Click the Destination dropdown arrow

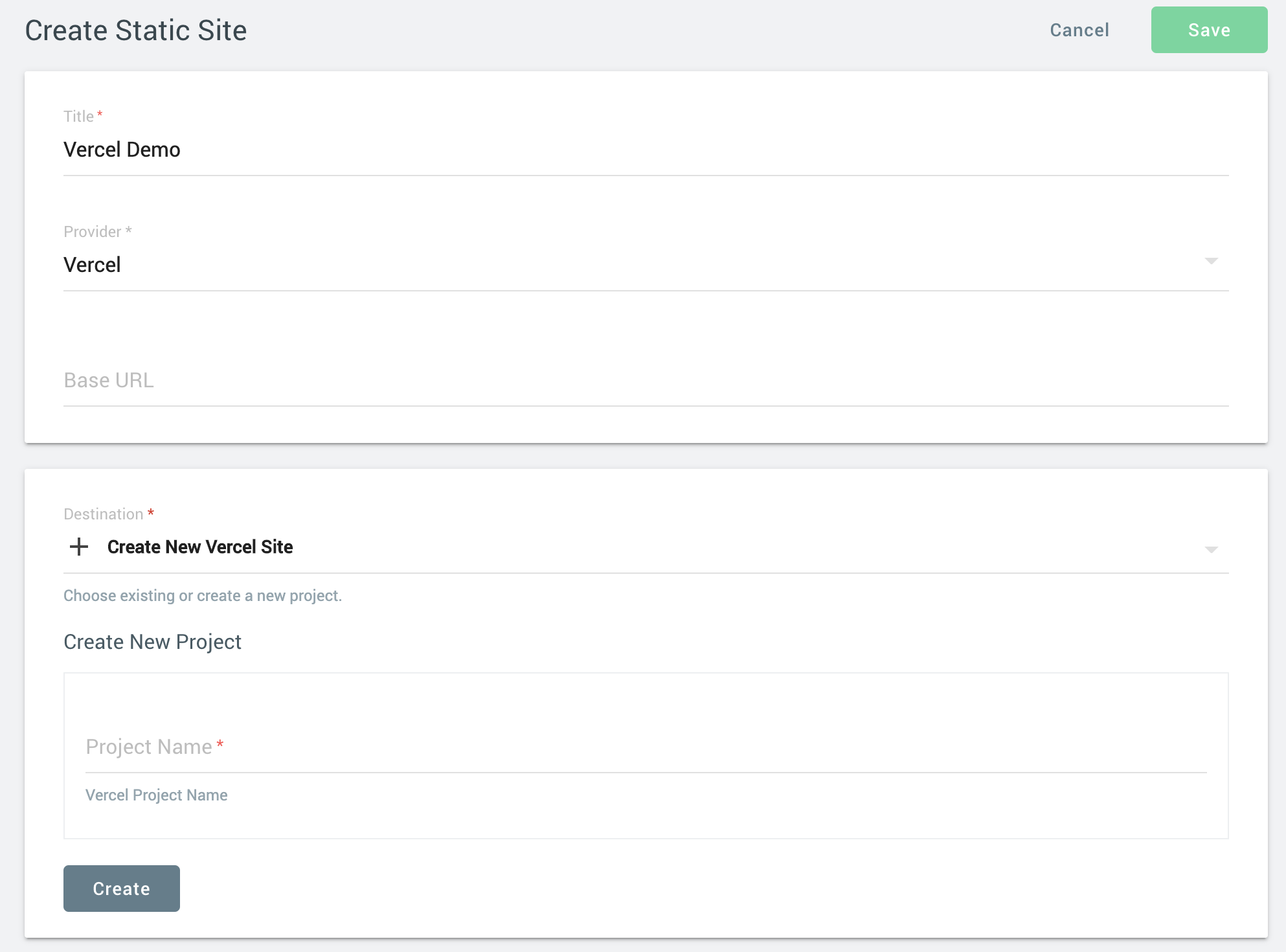1211,550
